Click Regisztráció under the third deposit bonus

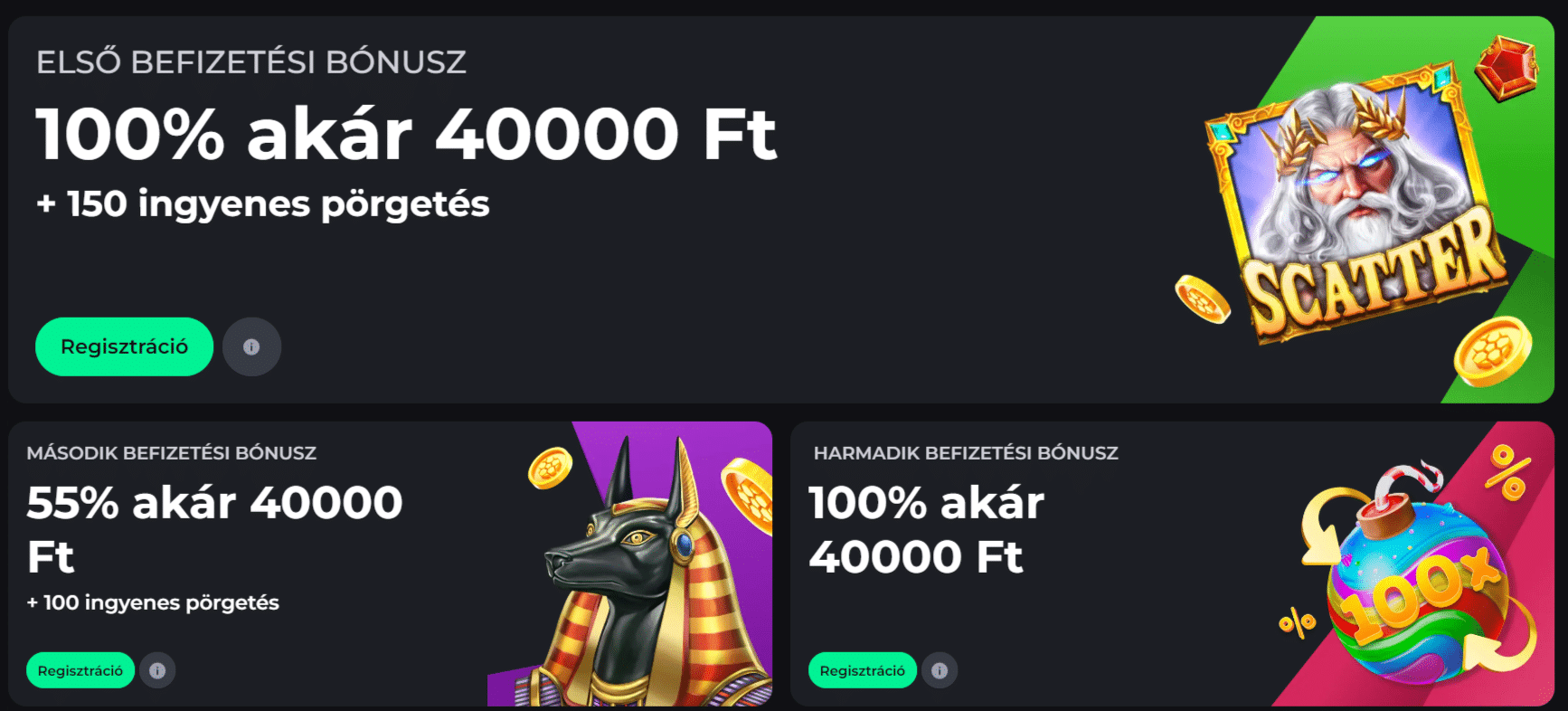862,670
